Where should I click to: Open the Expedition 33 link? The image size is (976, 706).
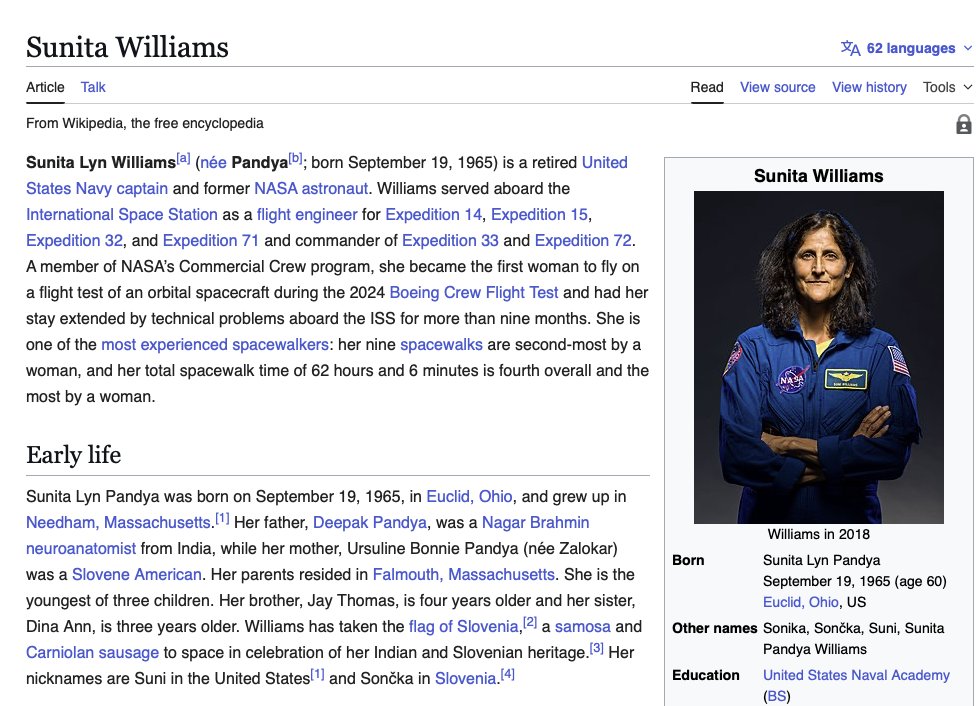450,241
